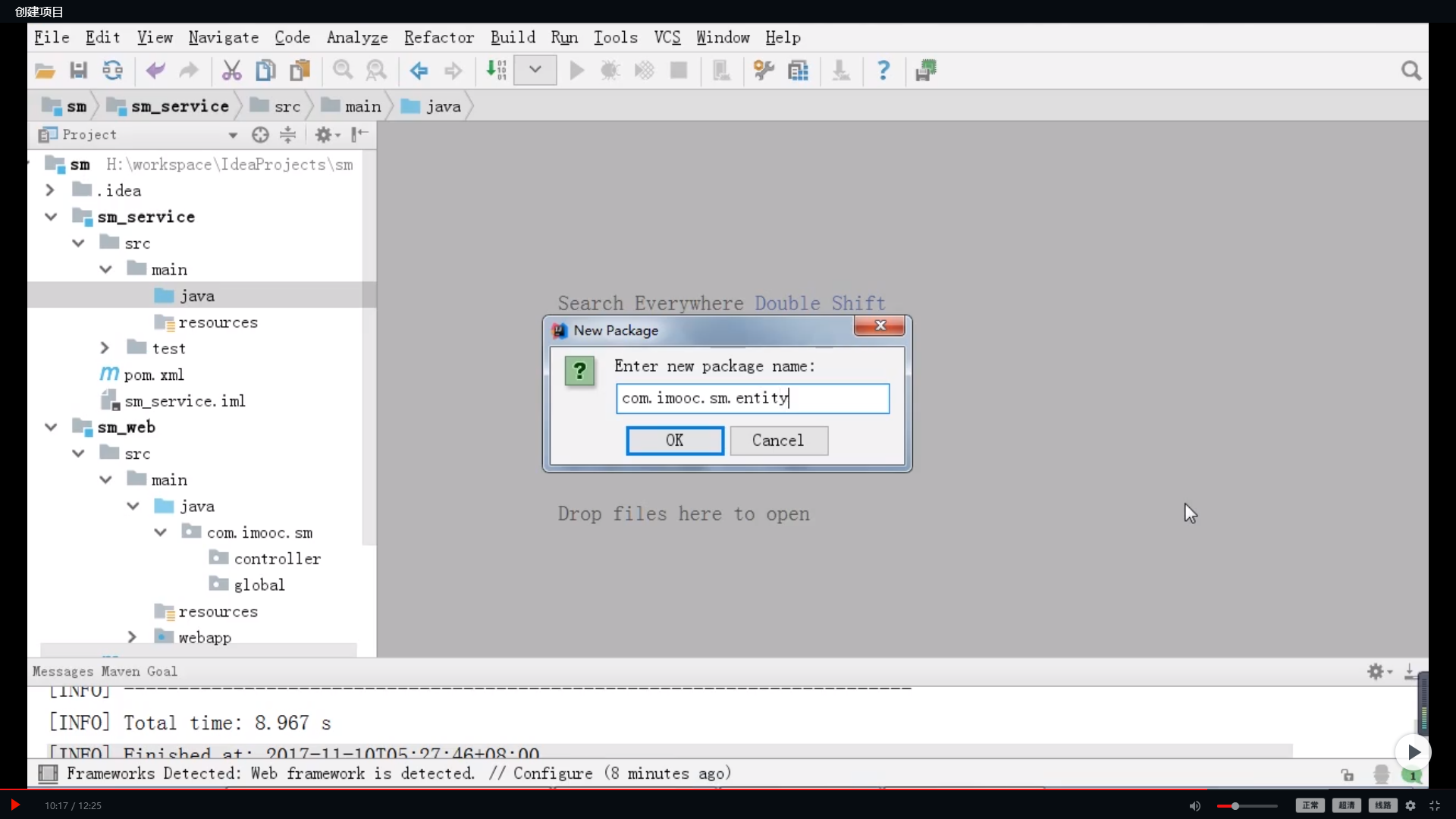Image resolution: width=1456 pixels, height=819 pixels.
Task: Click the Help question mark icon
Action: pos(883,71)
